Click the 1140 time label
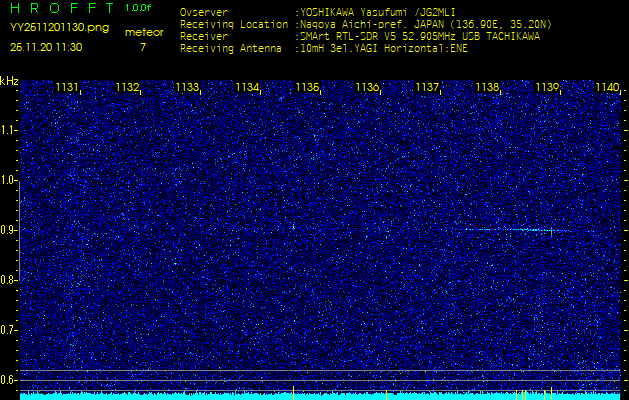Image resolution: width=629 pixels, height=400 pixels. pos(607,87)
